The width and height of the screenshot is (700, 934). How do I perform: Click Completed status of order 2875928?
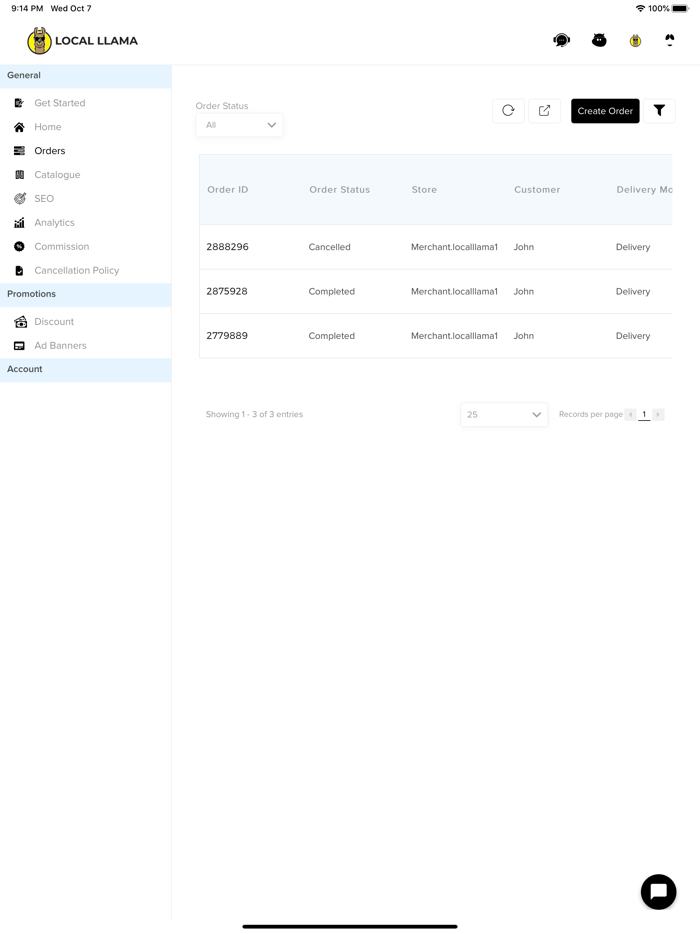[331, 291]
